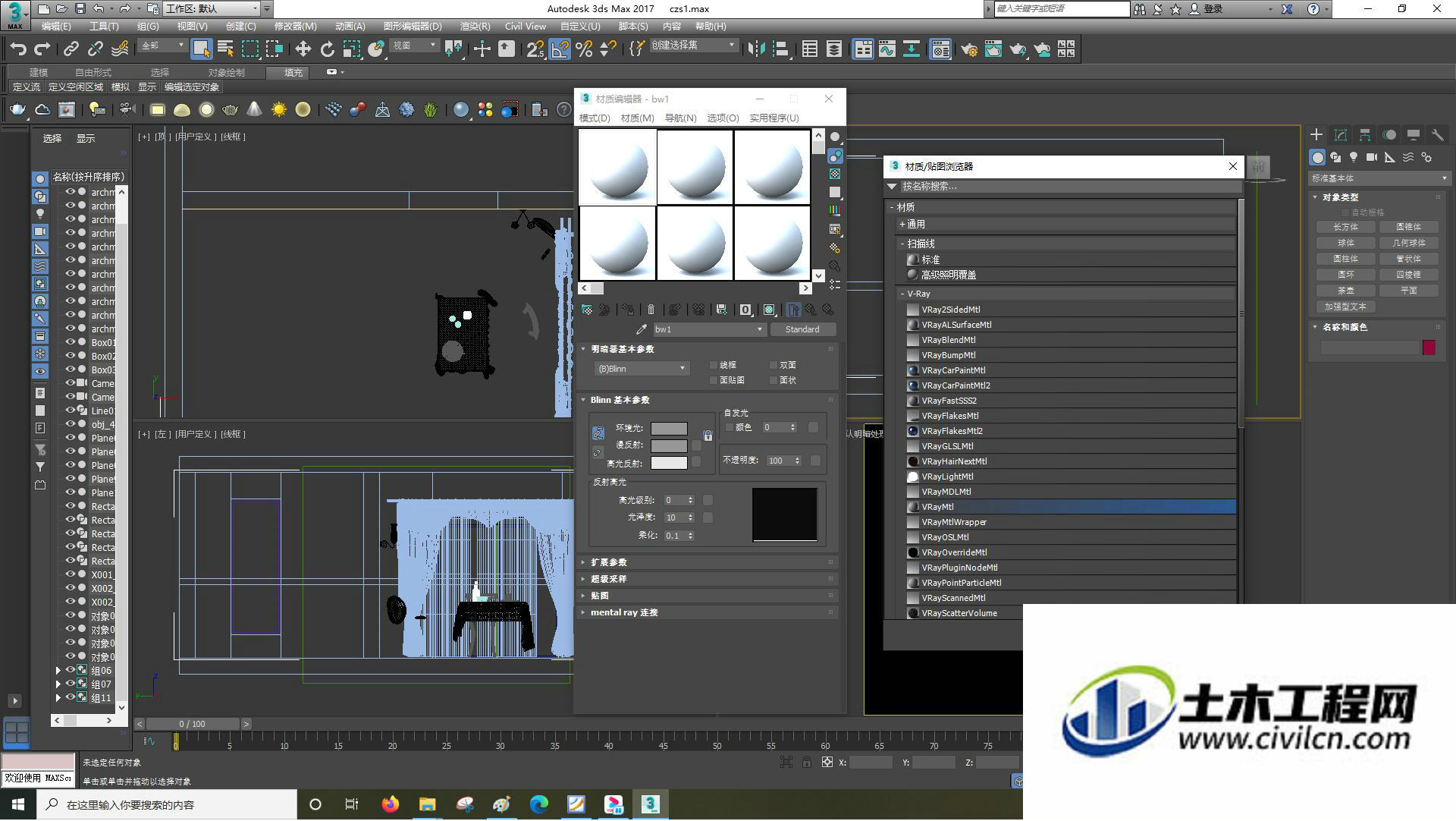Open the Modify tab in command panel
This screenshot has width=1456, height=821.
pyautogui.click(x=1341, y=135)
